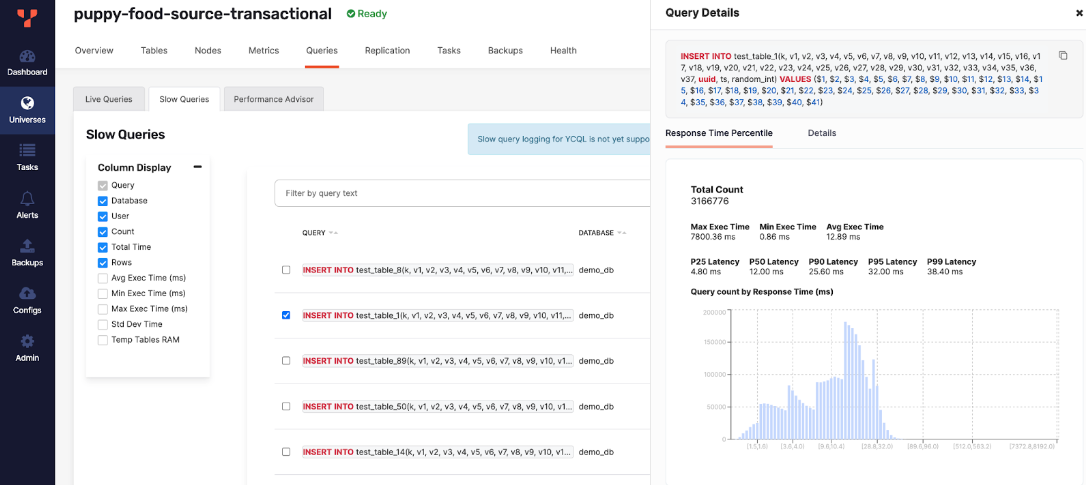This screenshot has width=1086, height=485.
Task: Select the Universes globe icon
Action: [x=27, y=104]
